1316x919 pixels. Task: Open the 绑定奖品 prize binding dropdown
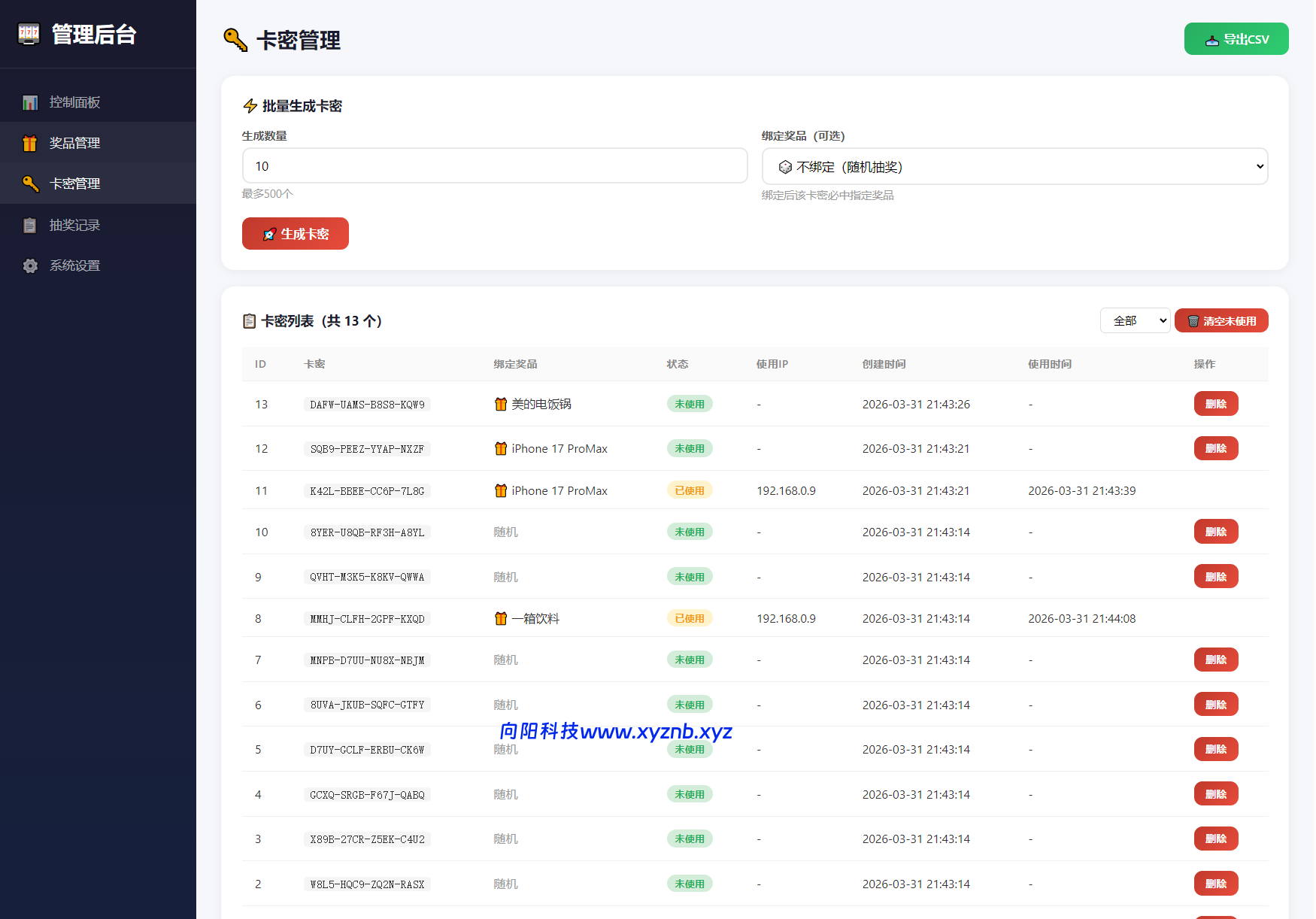tap(1014, 166)
